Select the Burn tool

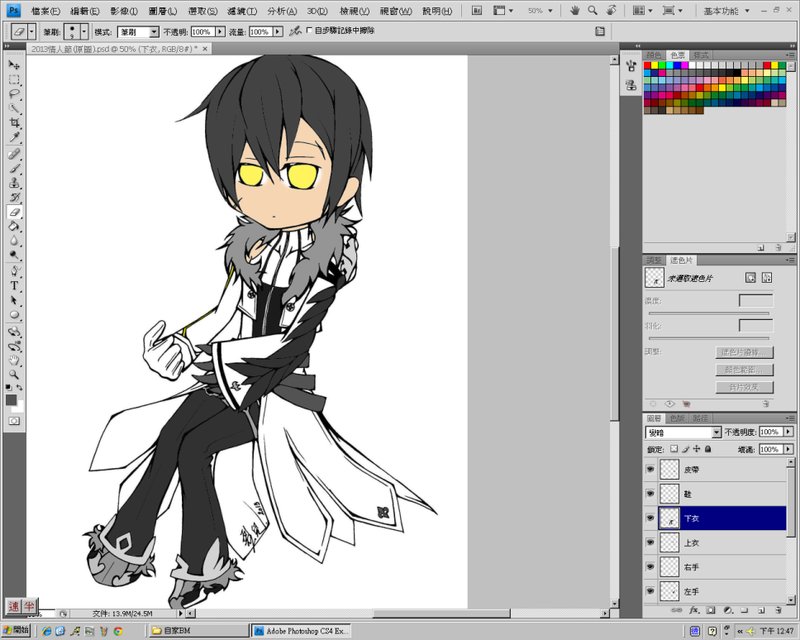(14, 255)
